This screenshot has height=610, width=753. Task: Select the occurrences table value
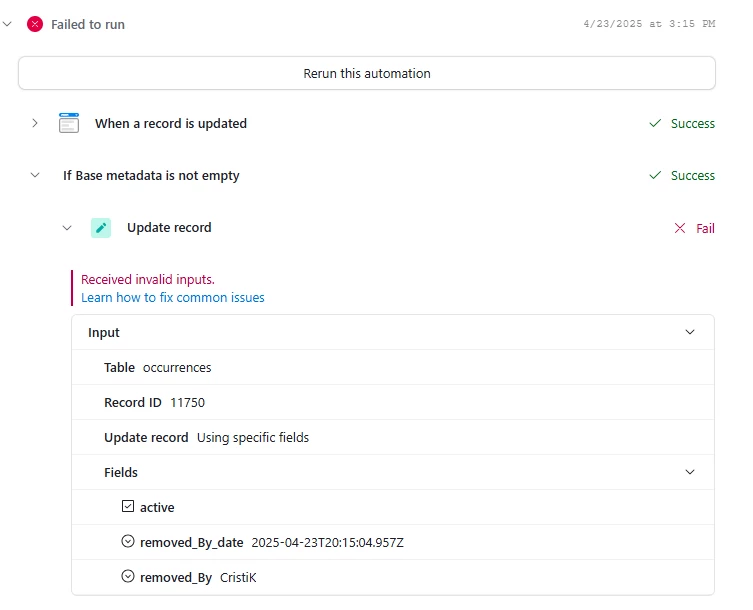(177, 368)
